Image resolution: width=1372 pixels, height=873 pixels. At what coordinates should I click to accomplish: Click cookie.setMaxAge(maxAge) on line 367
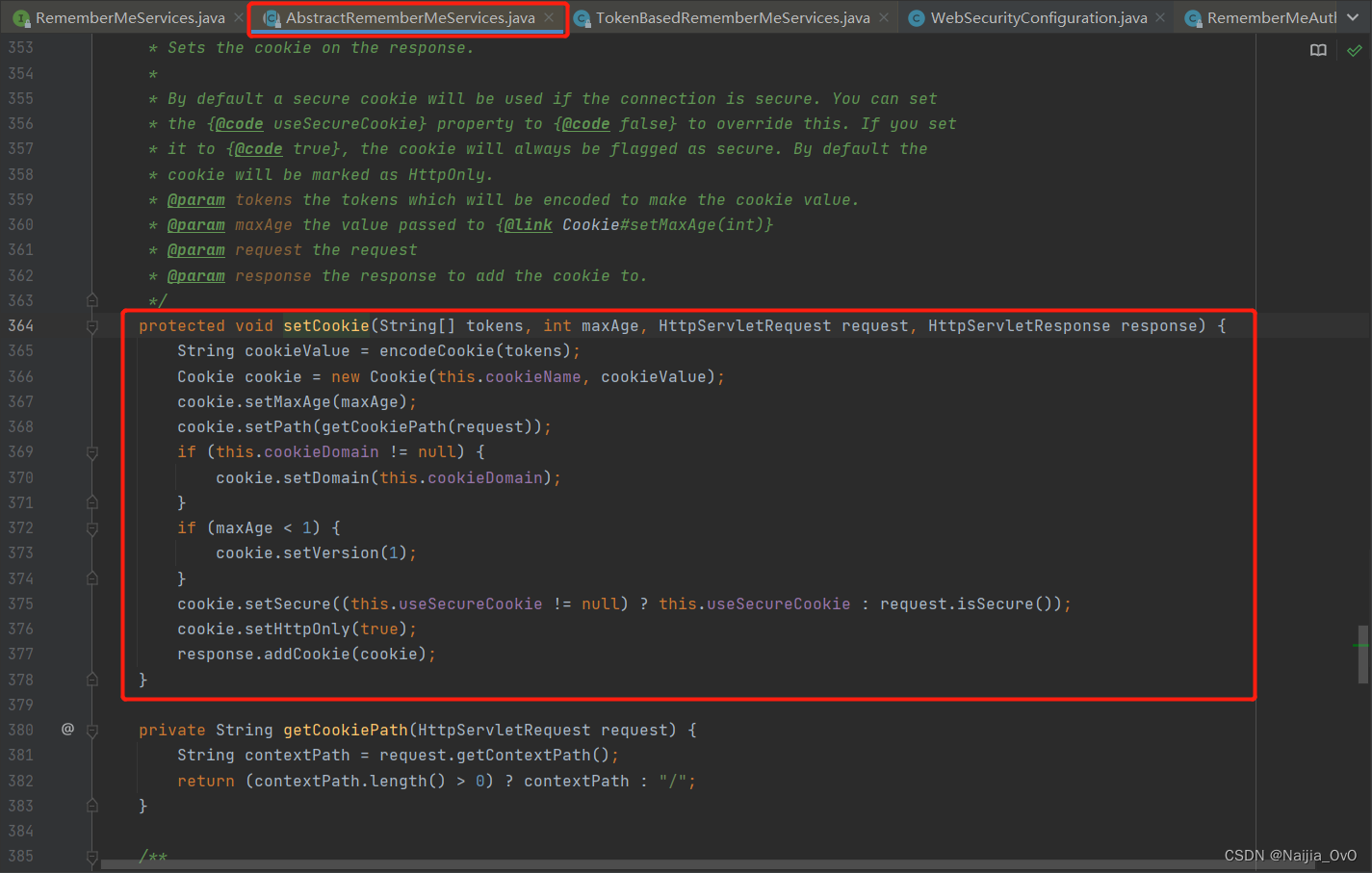(x=293, y=401)
